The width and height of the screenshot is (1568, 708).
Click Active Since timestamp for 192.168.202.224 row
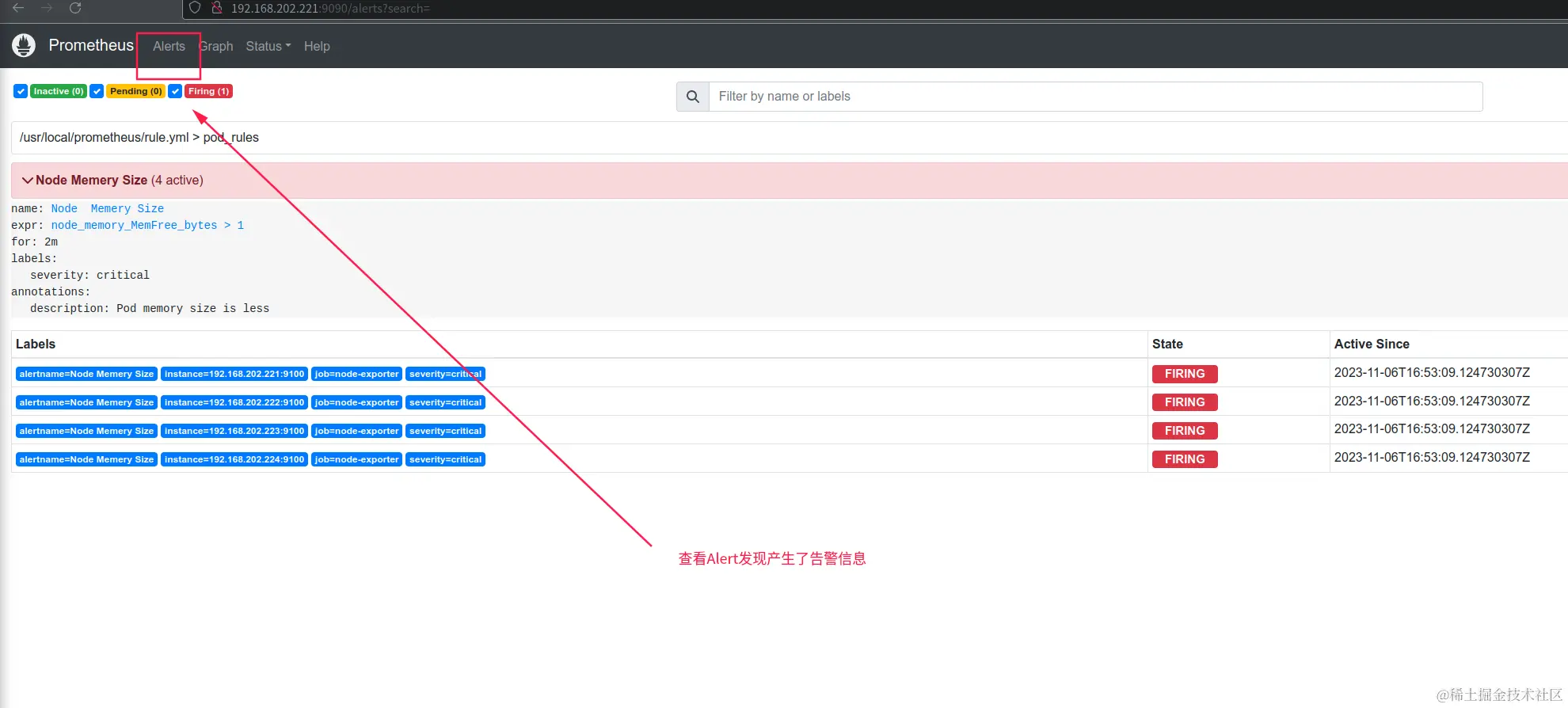(x=1432, y=457)
